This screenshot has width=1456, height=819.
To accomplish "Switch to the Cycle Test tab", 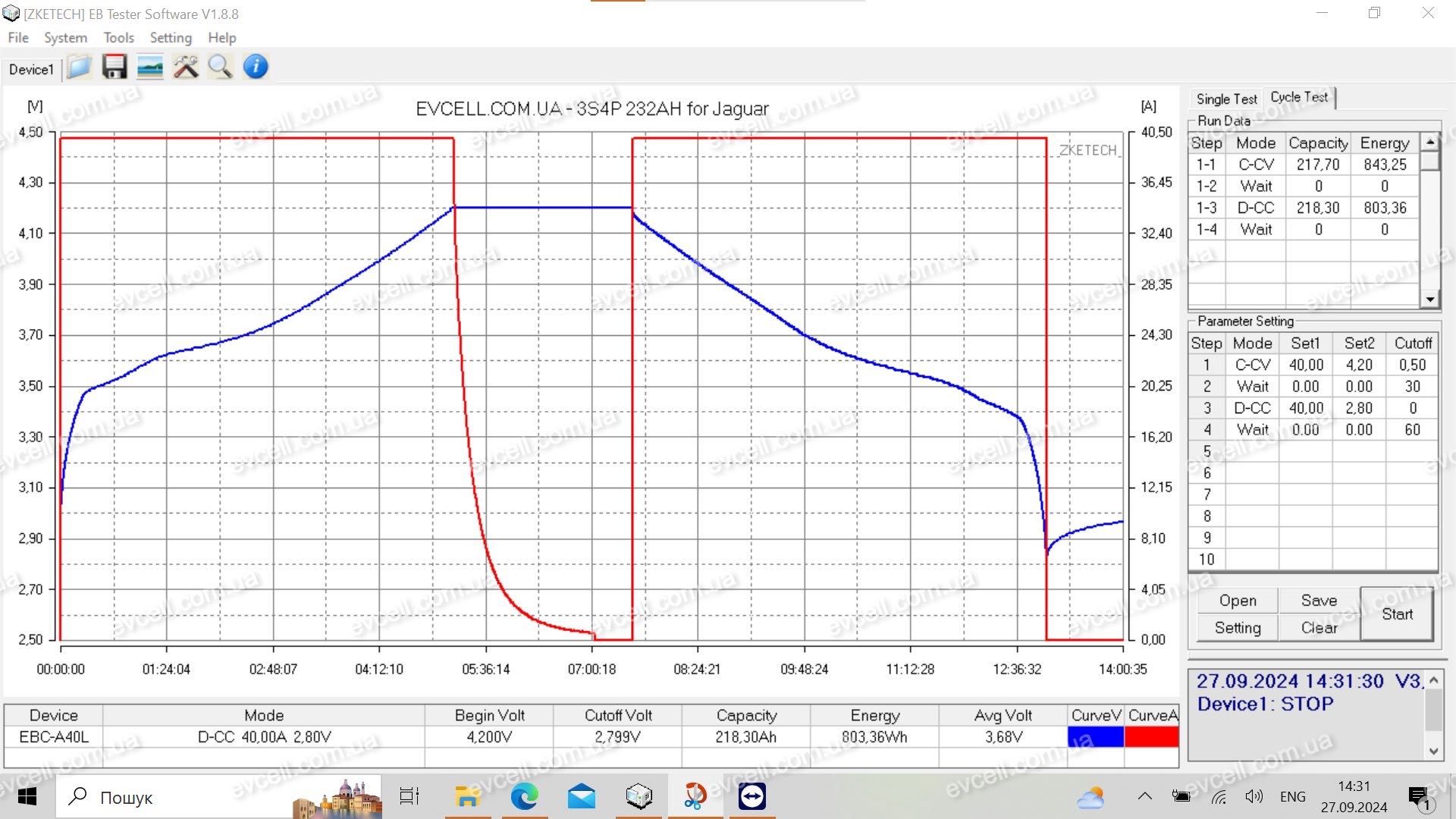I will click(1299, 97).
